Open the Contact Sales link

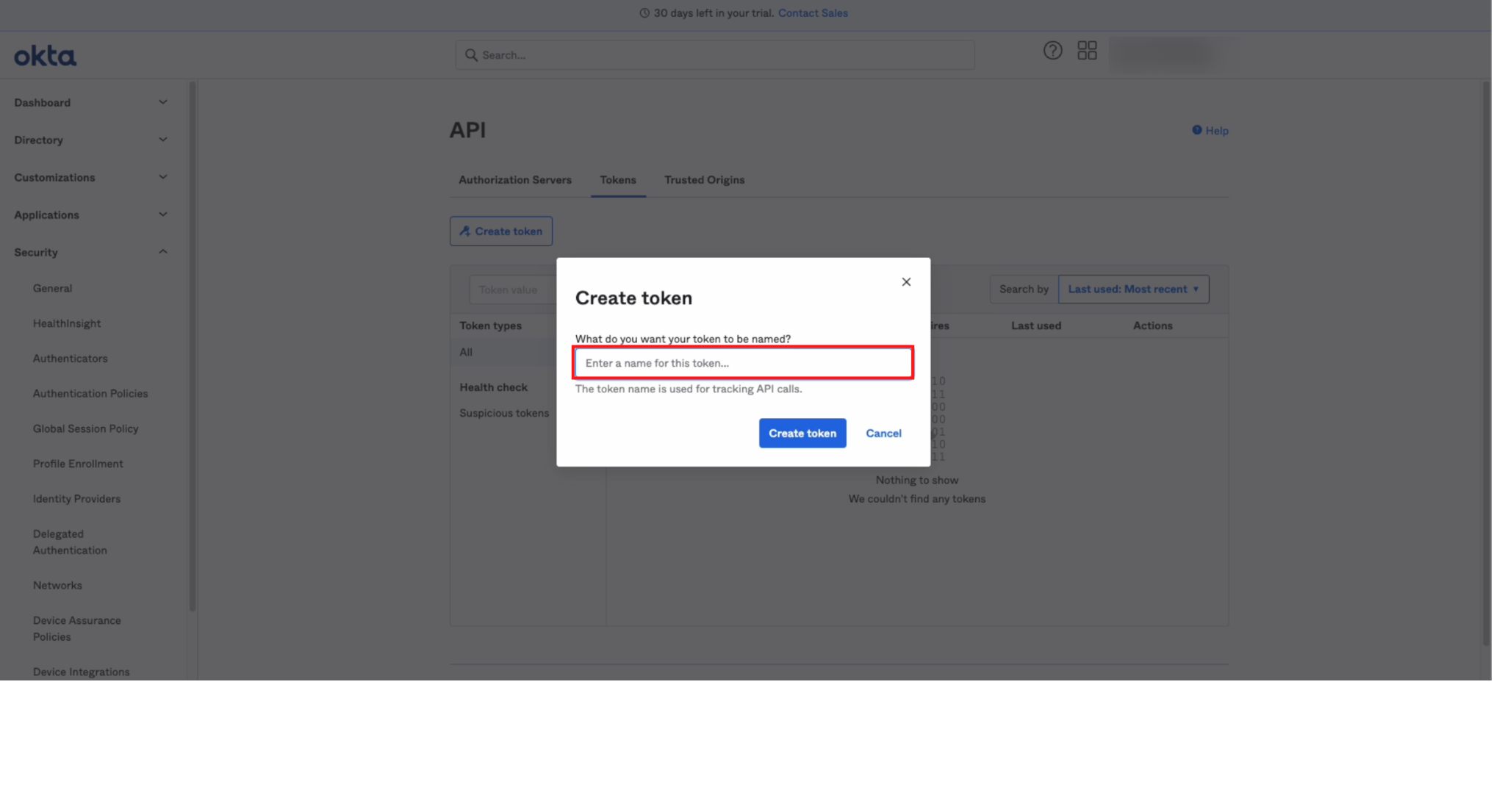tap(813, 13)
